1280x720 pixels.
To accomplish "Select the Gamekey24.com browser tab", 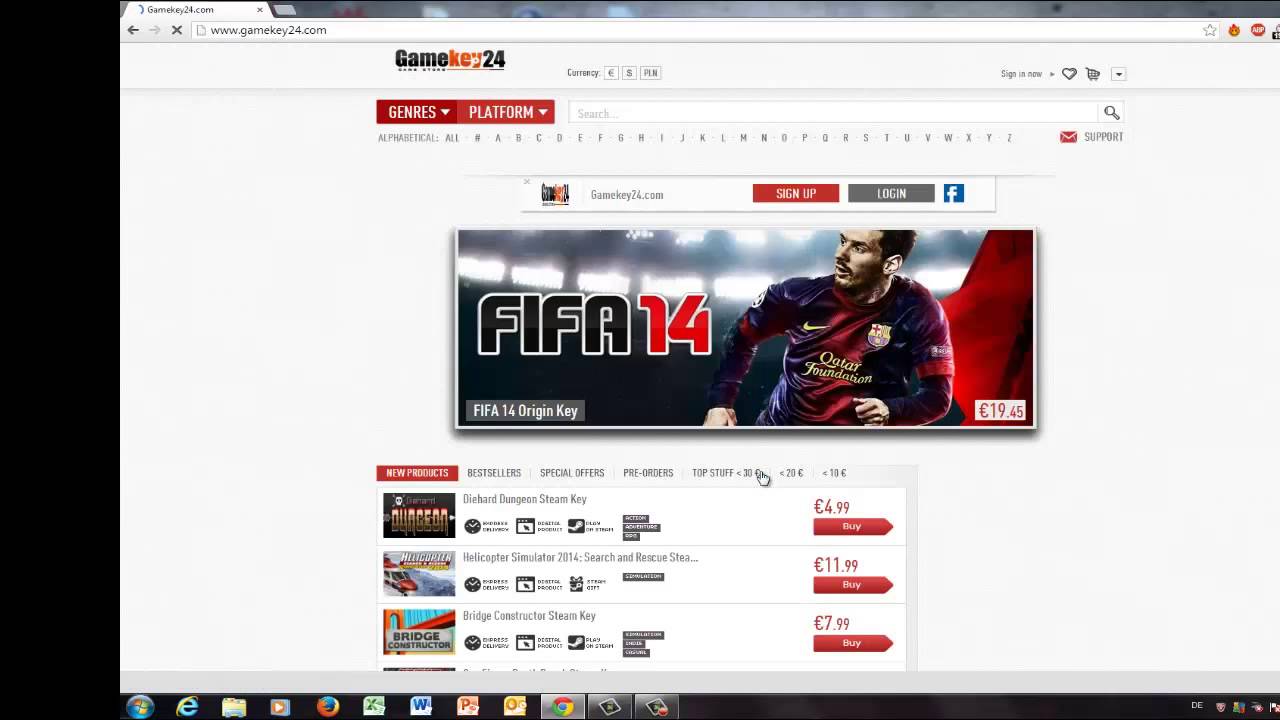I will 197,10.
